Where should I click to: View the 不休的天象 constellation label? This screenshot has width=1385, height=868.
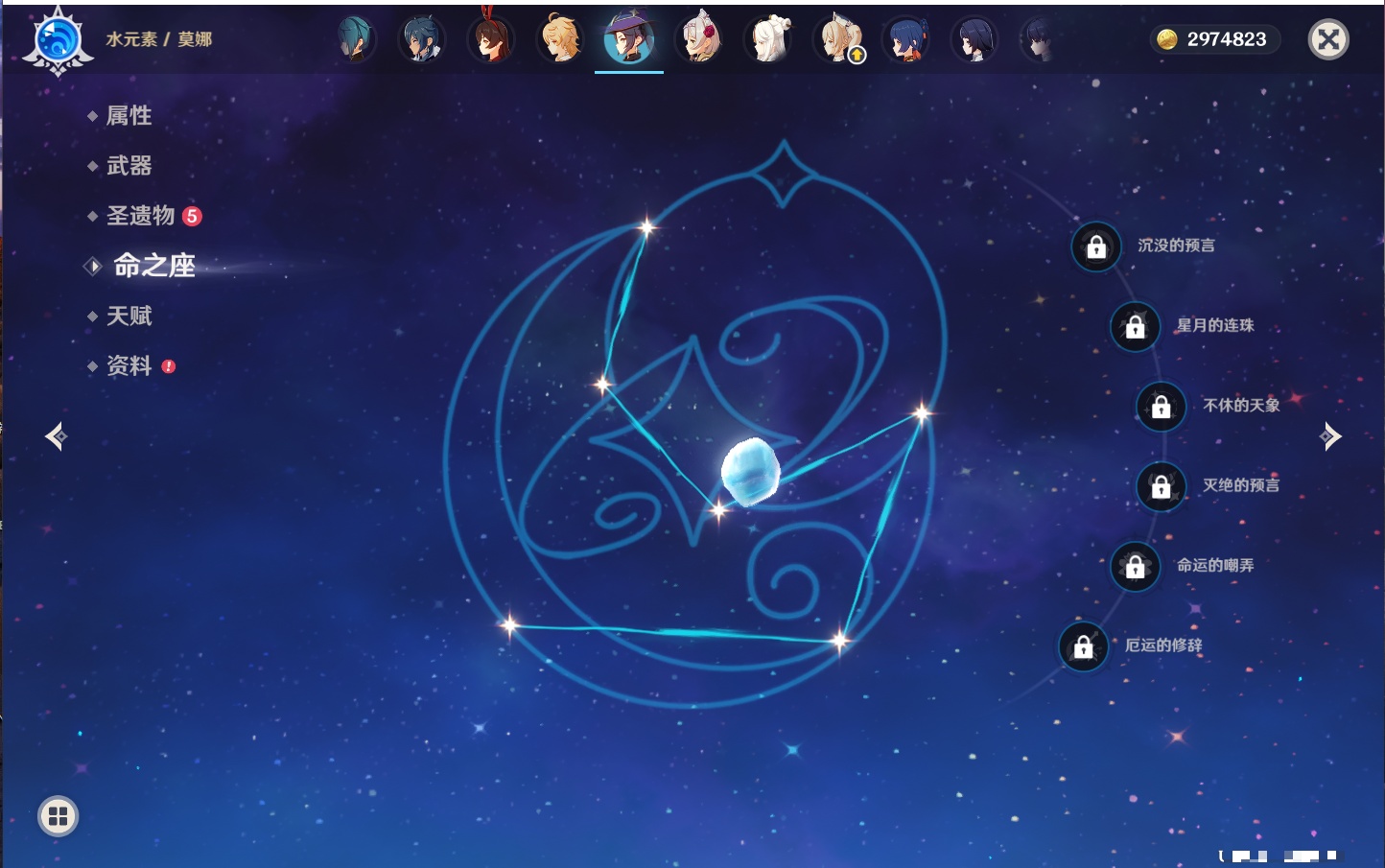pyautogui.click(x=1241, y=405)
